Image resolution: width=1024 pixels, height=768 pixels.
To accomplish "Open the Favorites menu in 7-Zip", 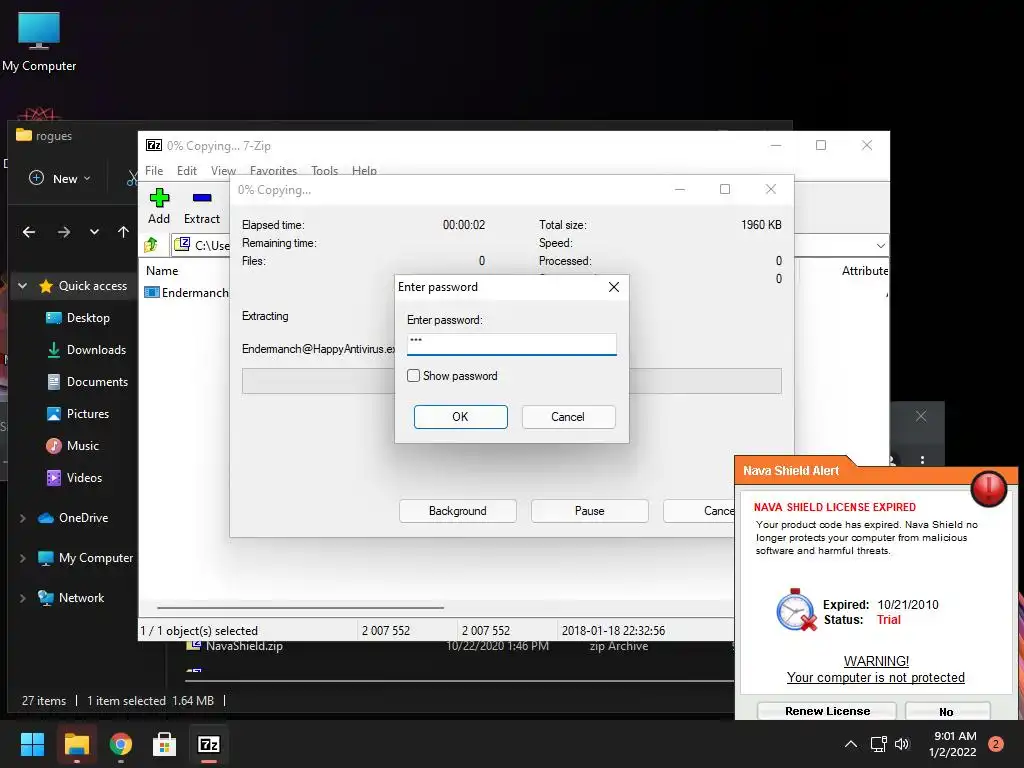I will tap(273, 170).
